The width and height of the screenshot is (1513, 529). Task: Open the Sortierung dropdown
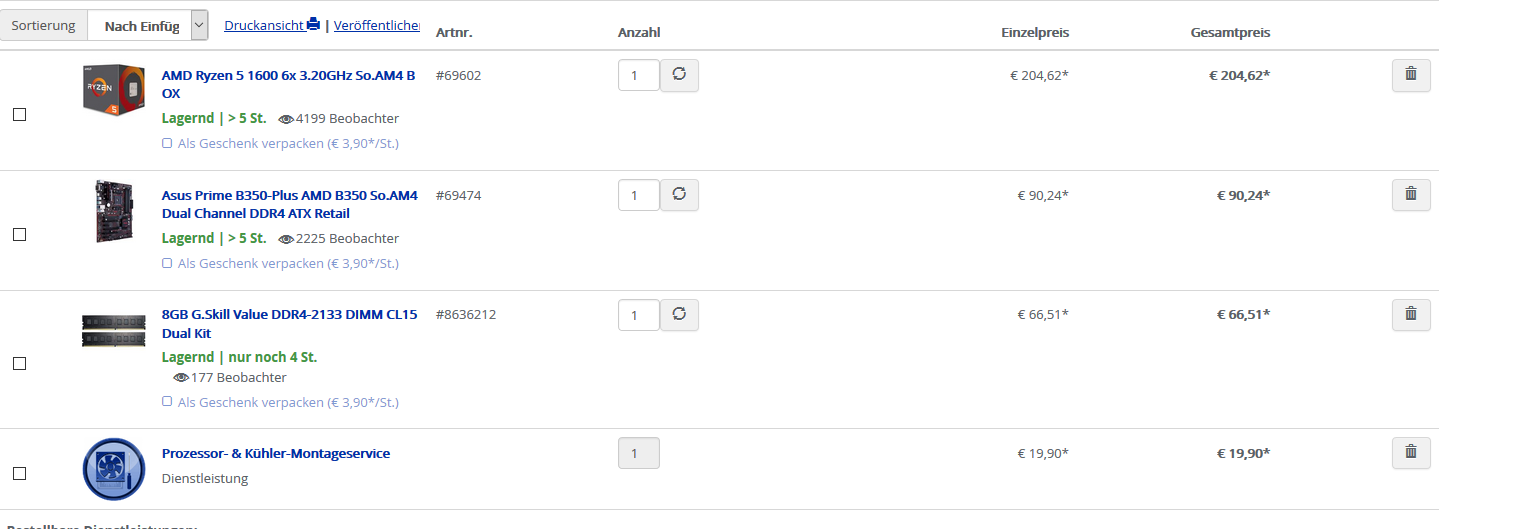point(148,26)
